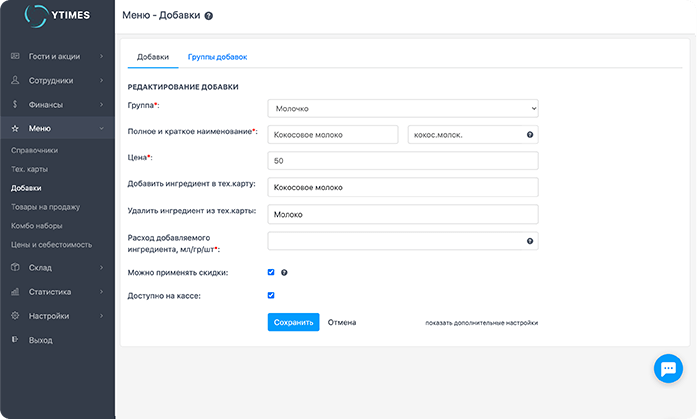Image resolution: width=697 pixels, height=419 pixels.
Task: Click the Сохранить button
Action: click(293, 322)
